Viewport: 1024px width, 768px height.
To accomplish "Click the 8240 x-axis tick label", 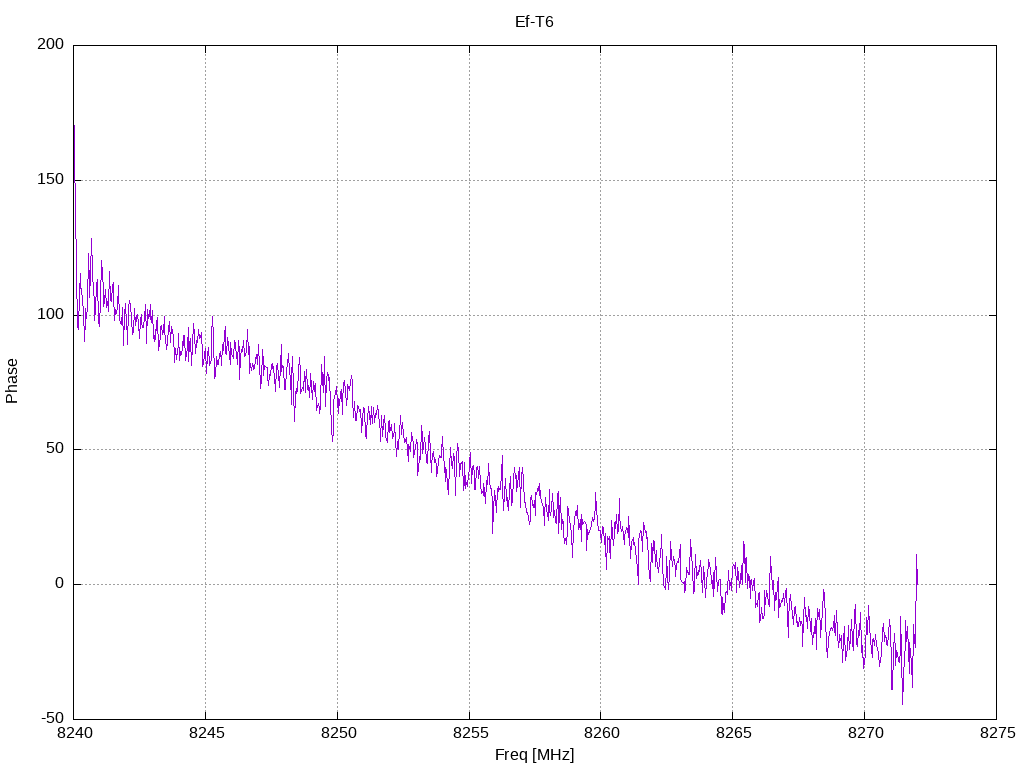I will click(x=74, y=733).
